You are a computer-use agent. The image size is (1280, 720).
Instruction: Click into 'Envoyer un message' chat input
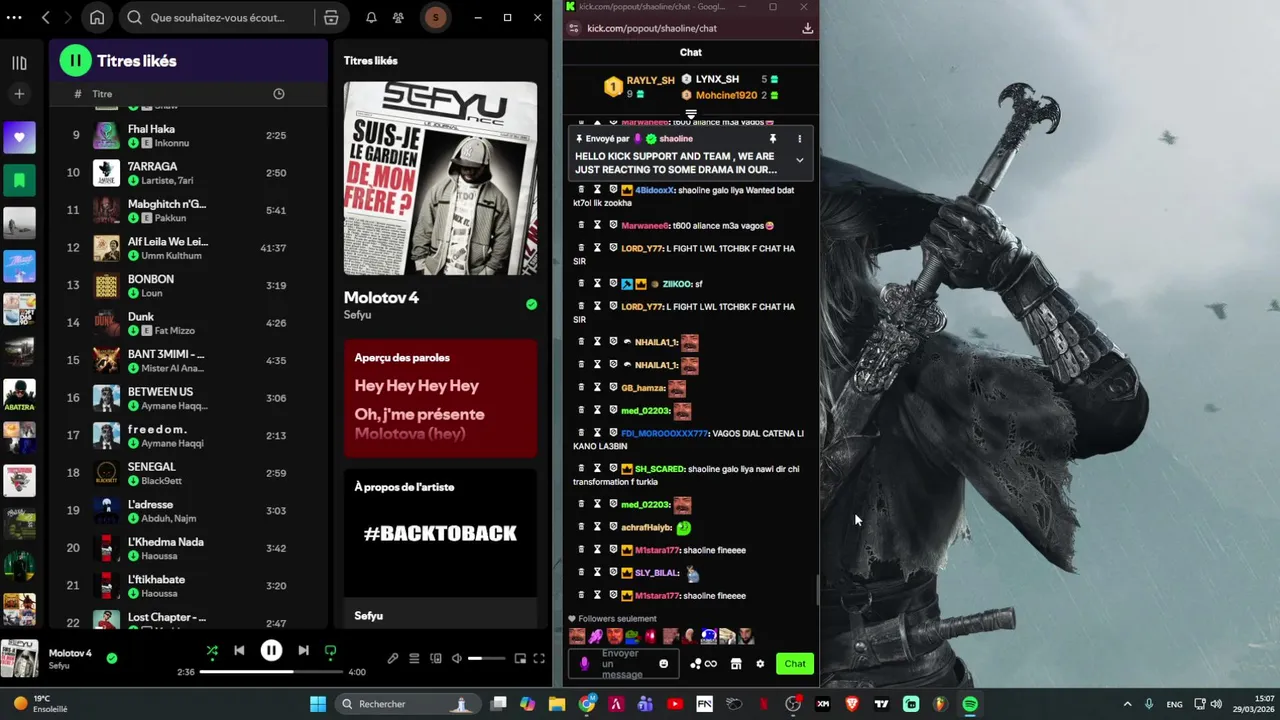tap(625, 663)
